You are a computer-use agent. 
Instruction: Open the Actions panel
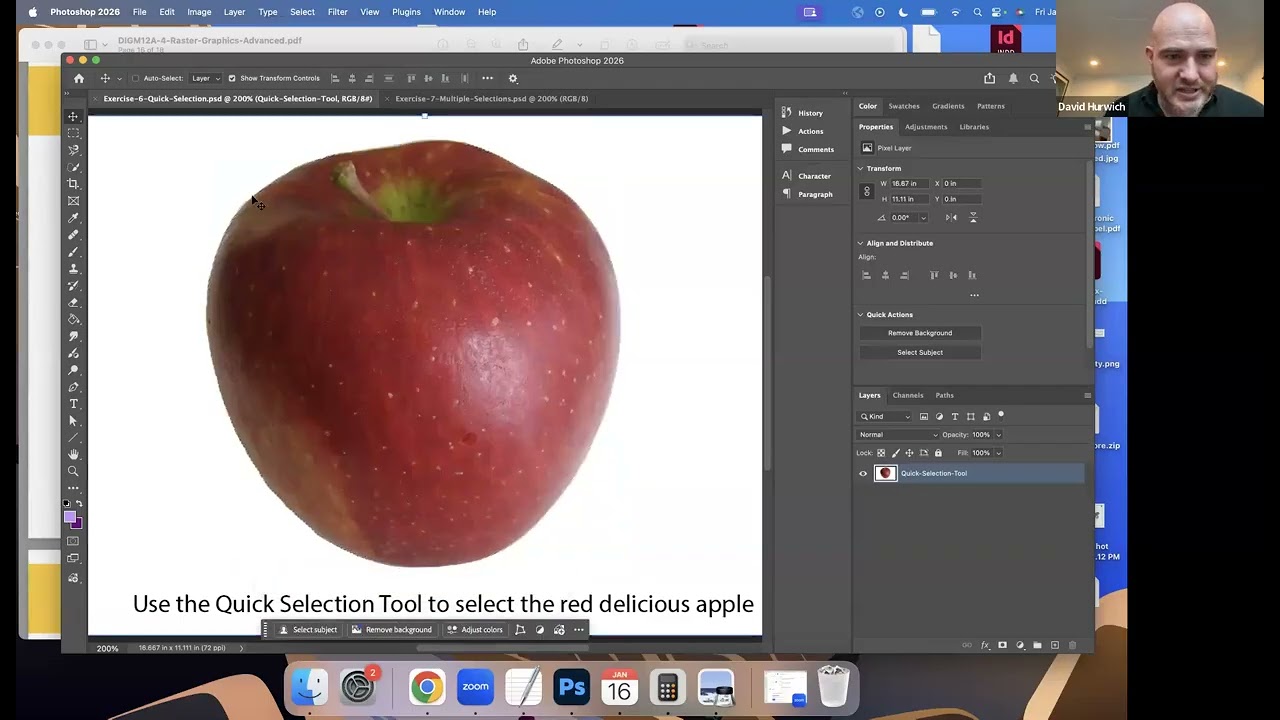pos(810,131)
